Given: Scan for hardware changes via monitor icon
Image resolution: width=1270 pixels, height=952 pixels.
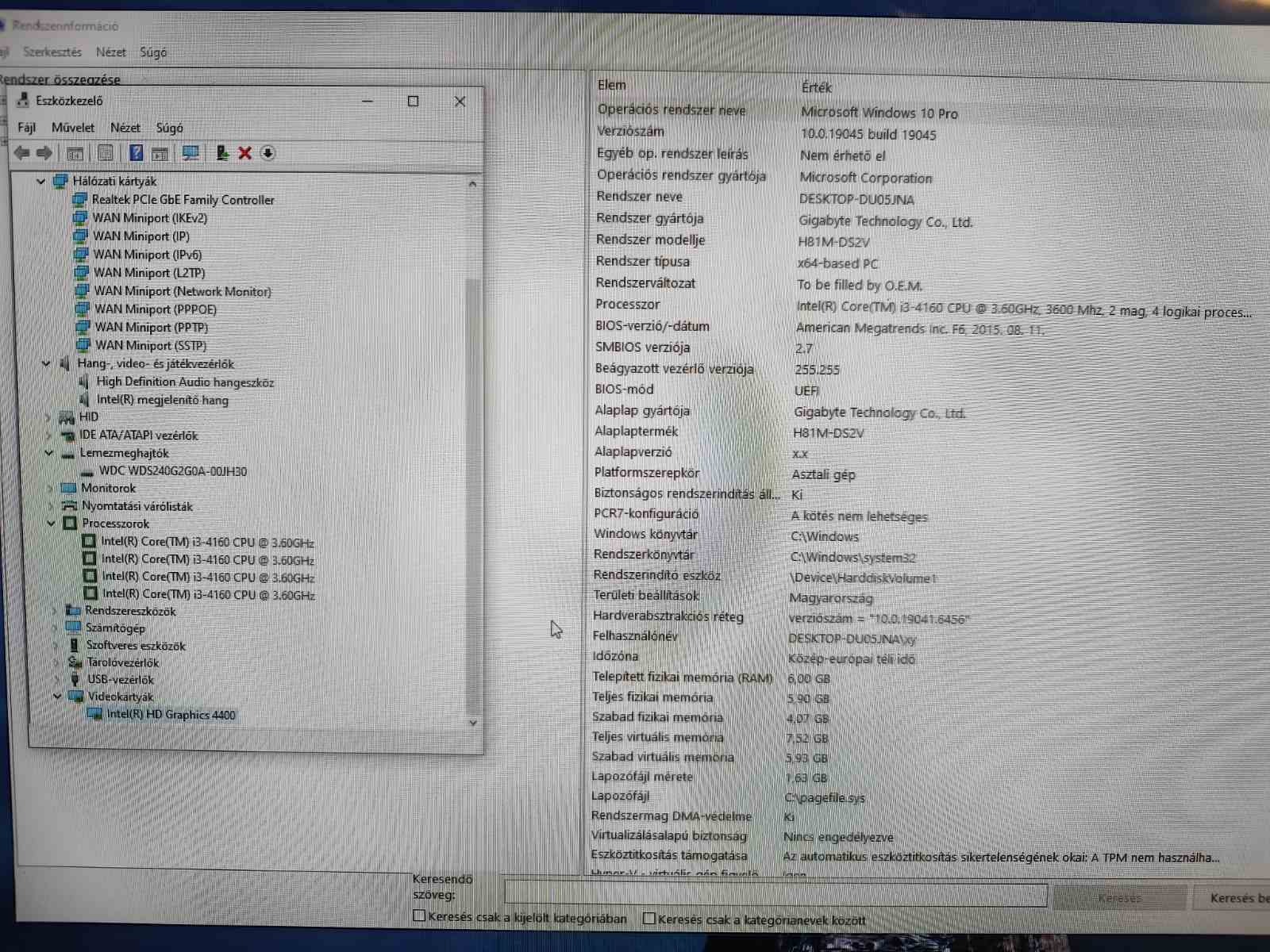Looking at the screenshot, I should coord(190,153).
